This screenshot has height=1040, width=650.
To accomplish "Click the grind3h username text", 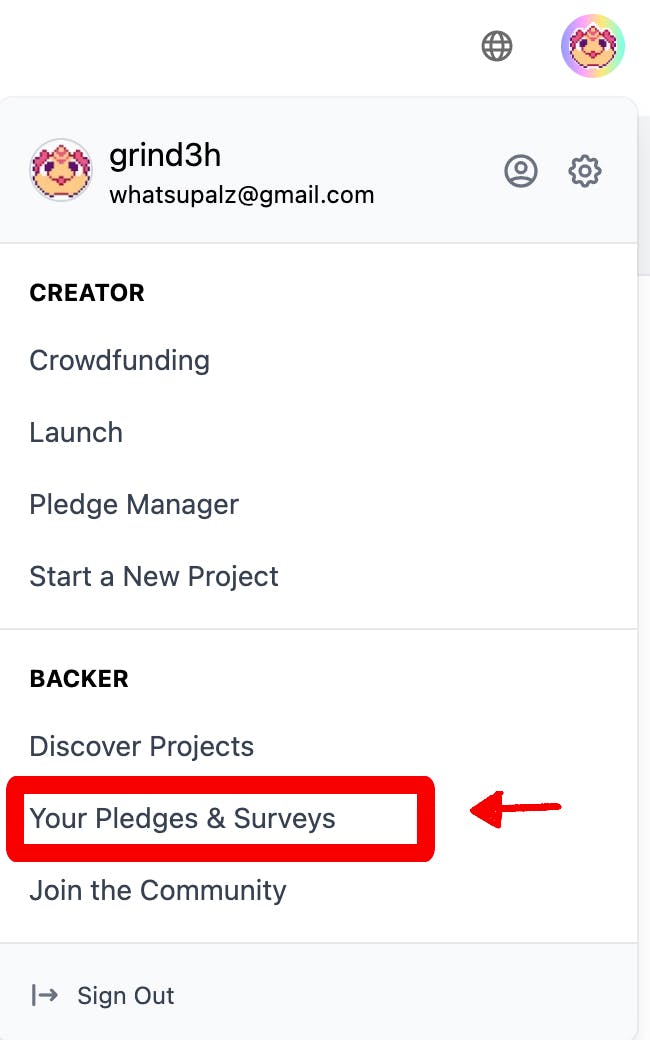I will point(165,156).
